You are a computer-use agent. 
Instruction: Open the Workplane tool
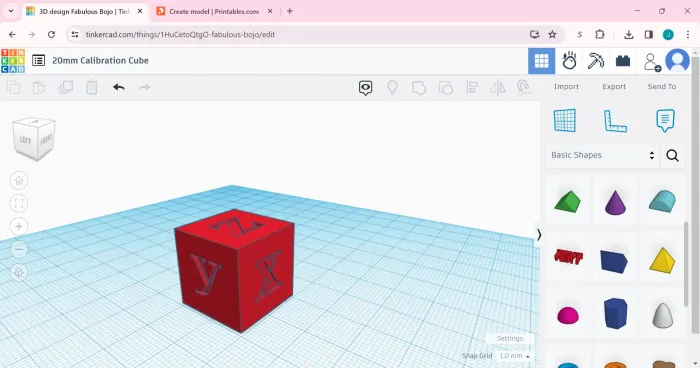tap(565, 121)
